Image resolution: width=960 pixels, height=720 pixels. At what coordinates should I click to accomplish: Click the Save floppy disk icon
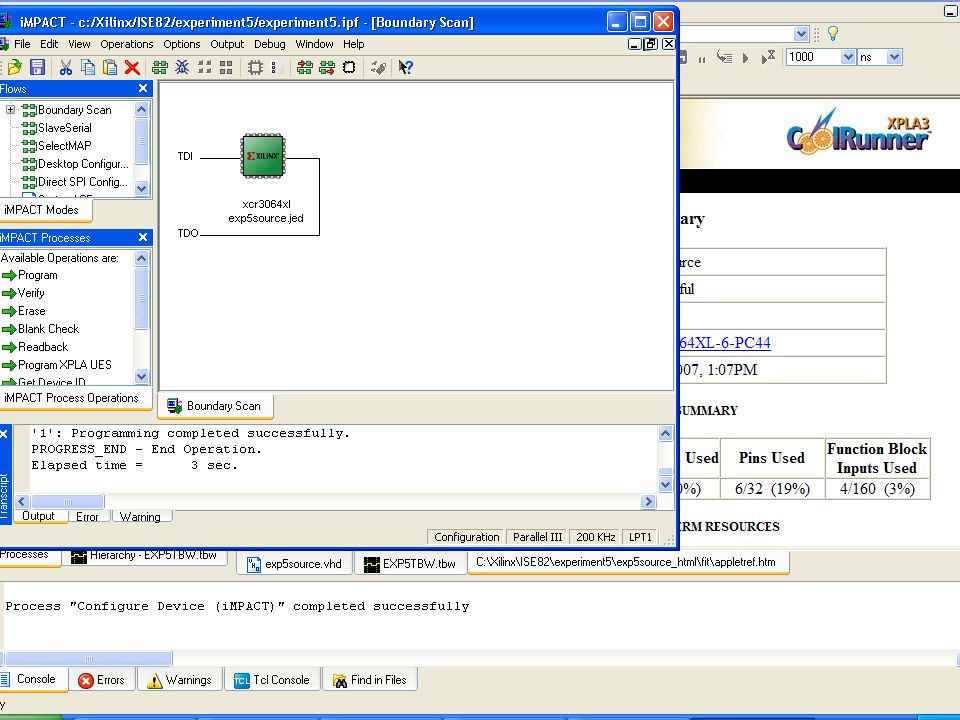click(x=37, y=67)
